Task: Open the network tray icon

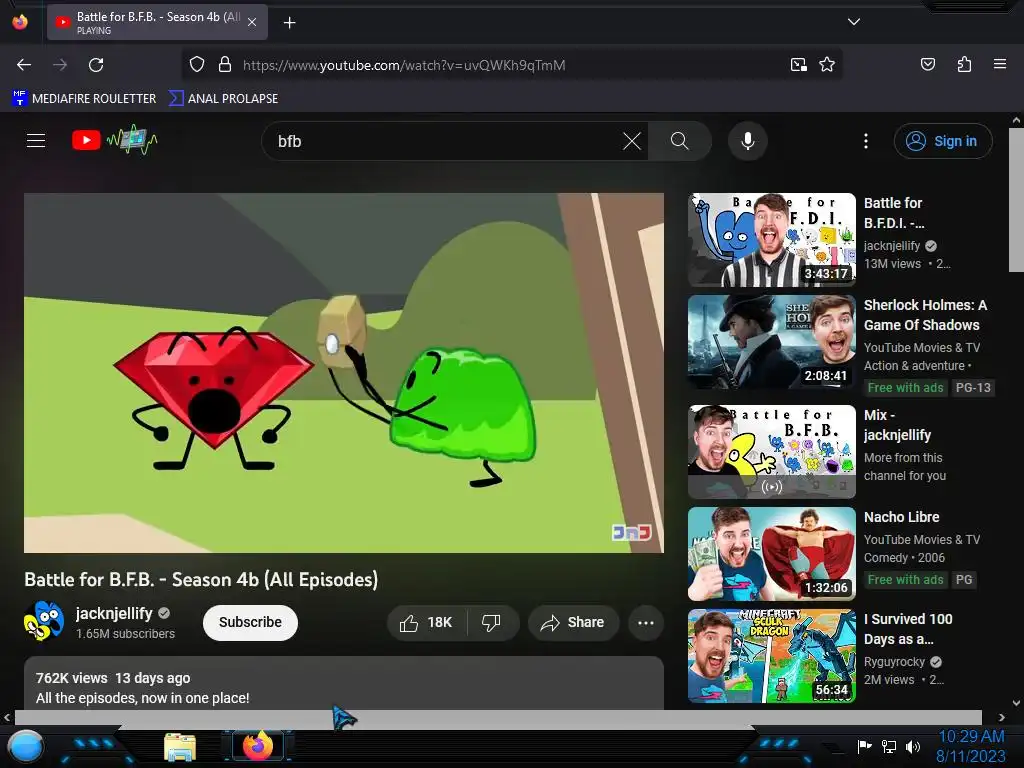Action: (889, 746)
